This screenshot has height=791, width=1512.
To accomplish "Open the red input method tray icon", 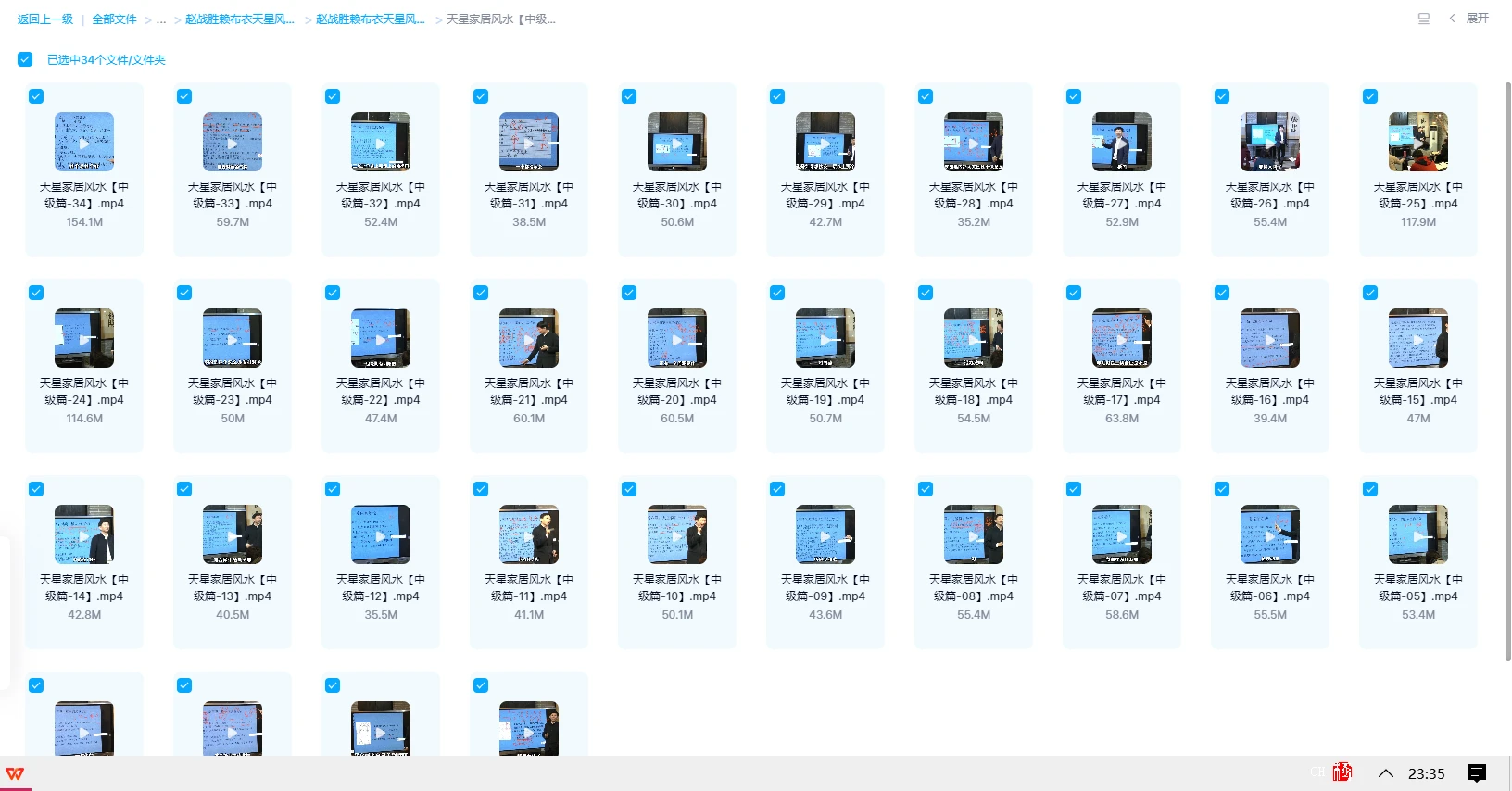I will [x=1342, y=772].
